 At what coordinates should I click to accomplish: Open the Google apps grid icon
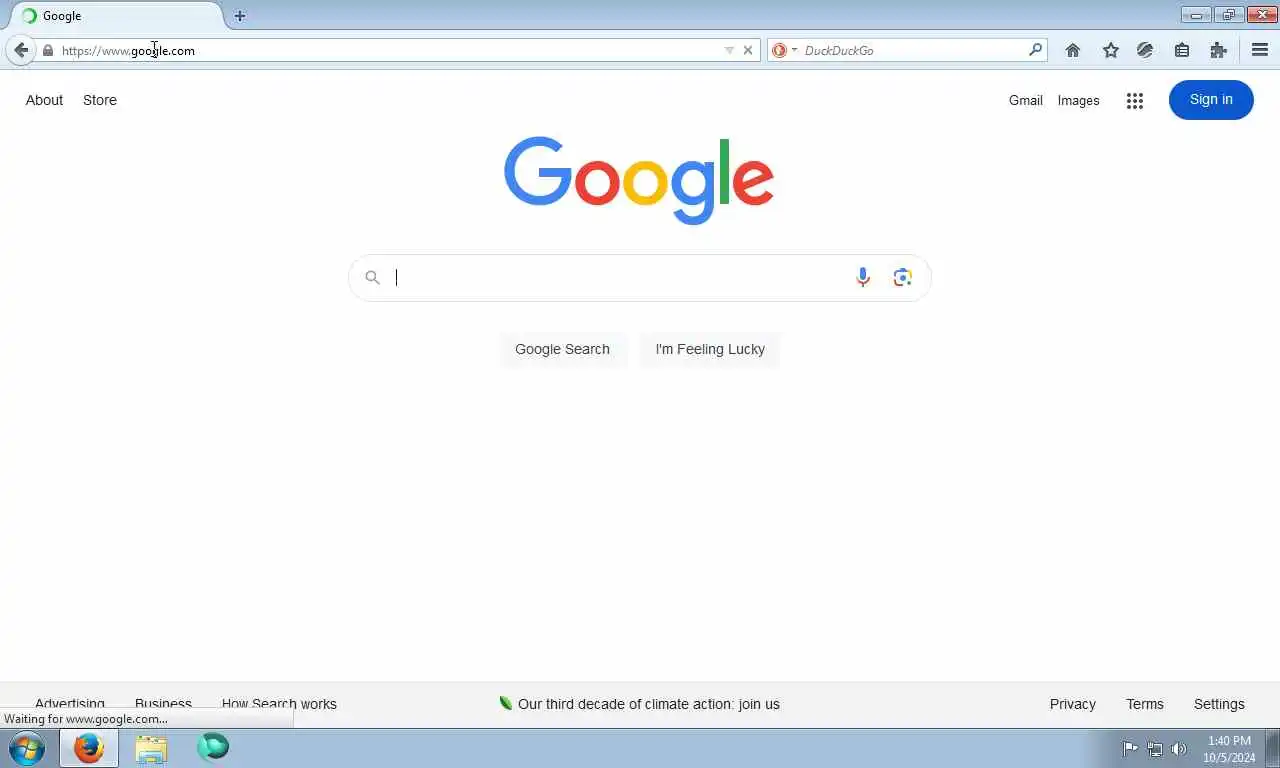[1134, 100]
